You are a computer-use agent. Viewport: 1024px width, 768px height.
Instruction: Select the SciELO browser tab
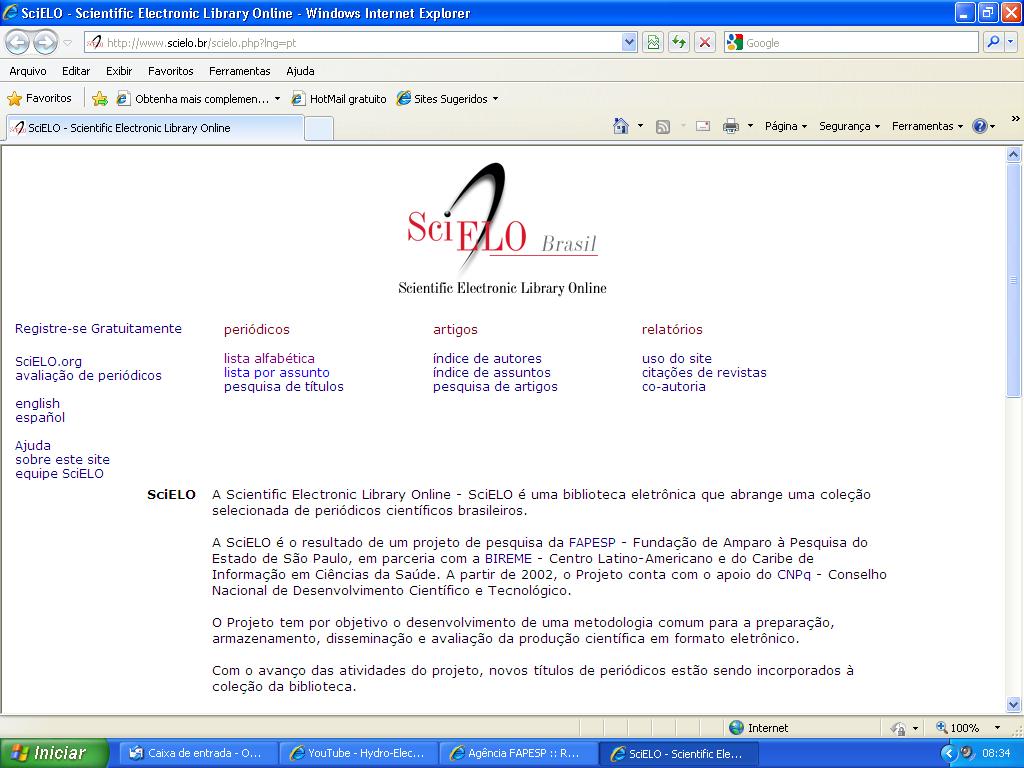point(155,128)
